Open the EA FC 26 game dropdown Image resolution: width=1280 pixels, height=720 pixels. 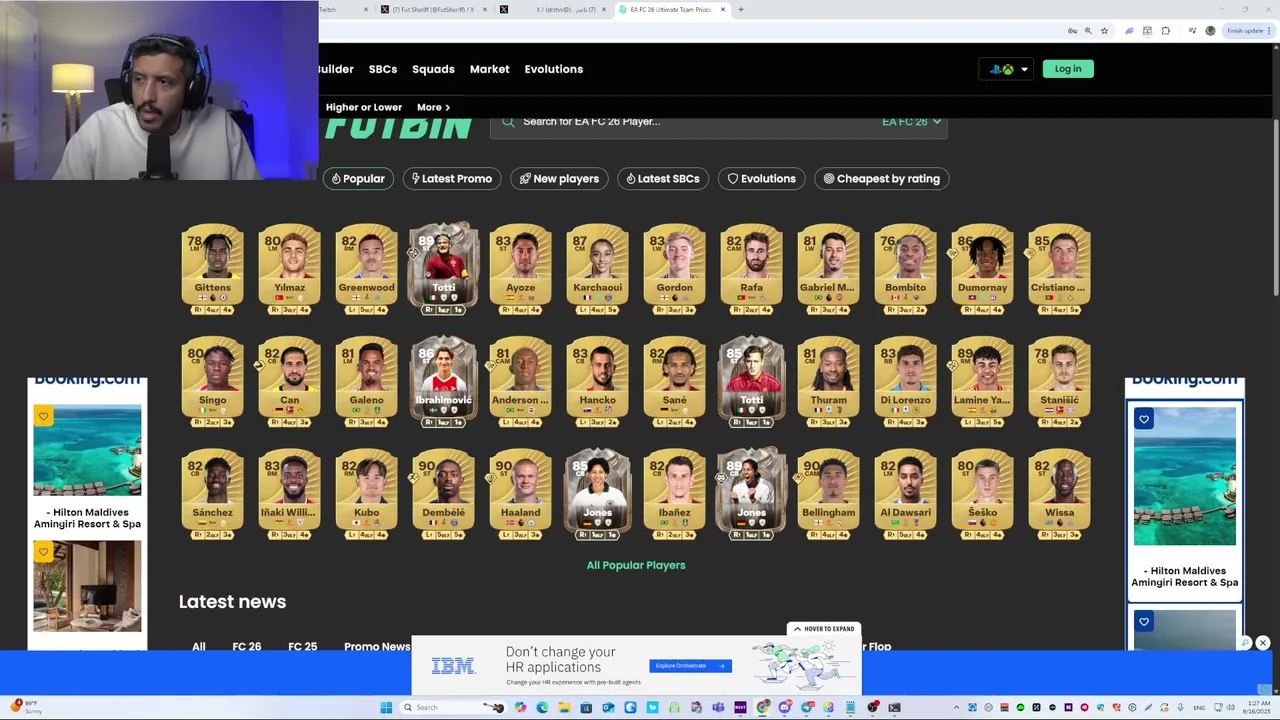coord(911,122)
